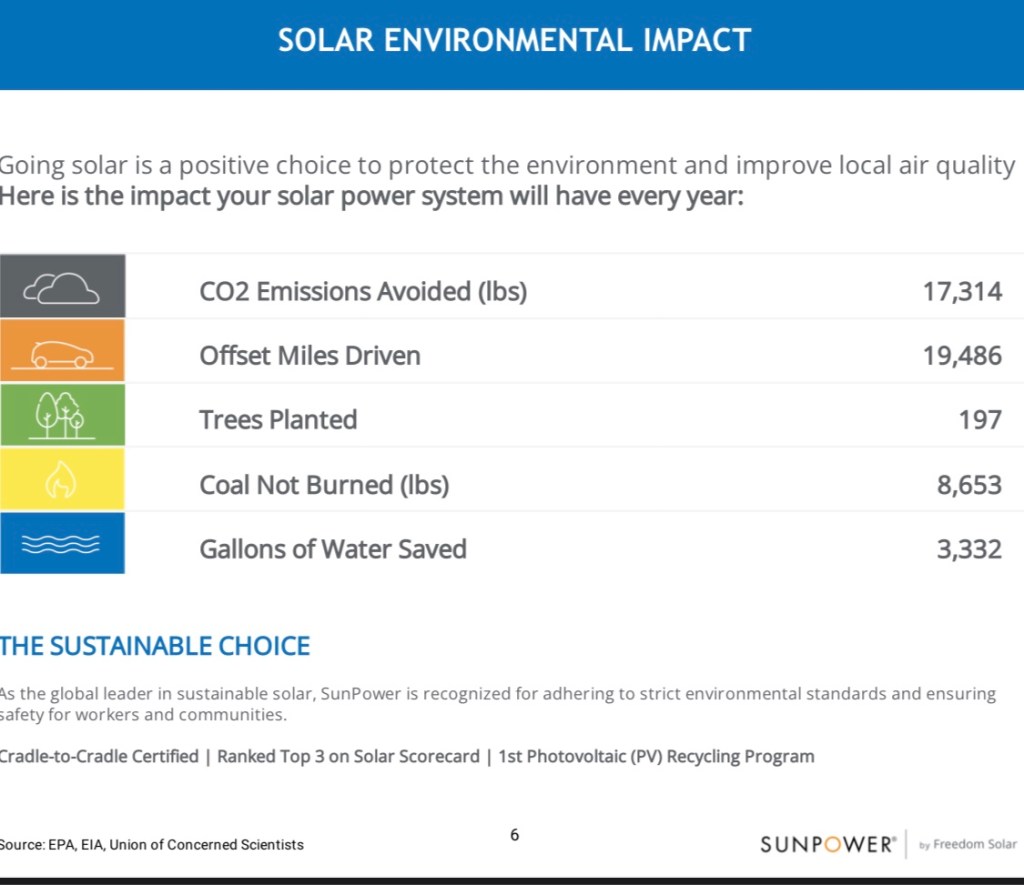Screen dimensions: 1024x885
Task: Click the 17,314 CO2 value
Action: point(961,291)
